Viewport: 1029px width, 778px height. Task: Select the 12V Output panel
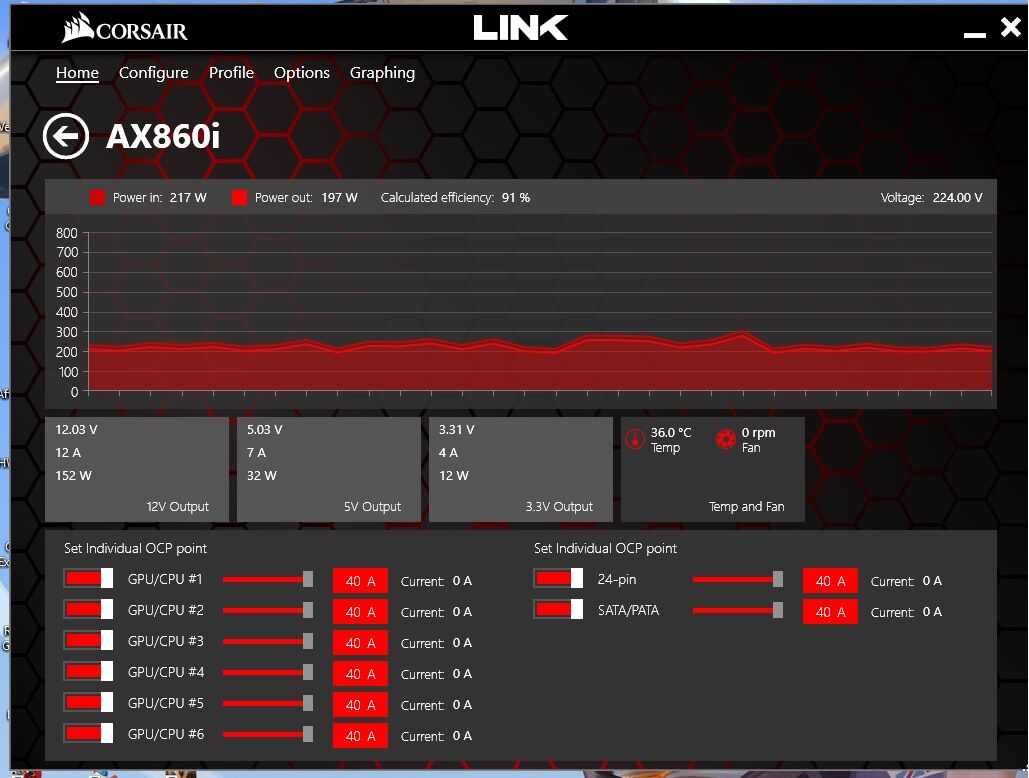(137, 470)
